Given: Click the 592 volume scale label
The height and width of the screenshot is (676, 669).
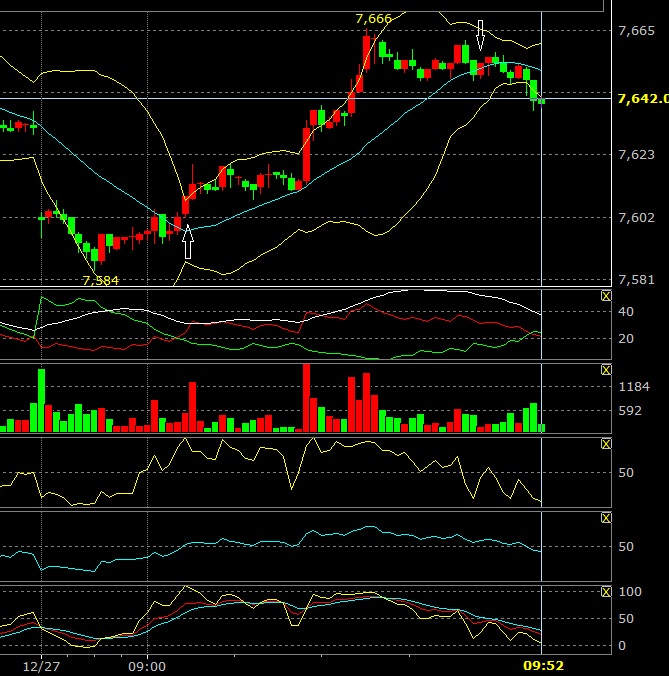Looking at the screenshot, I should coord(630,411).
